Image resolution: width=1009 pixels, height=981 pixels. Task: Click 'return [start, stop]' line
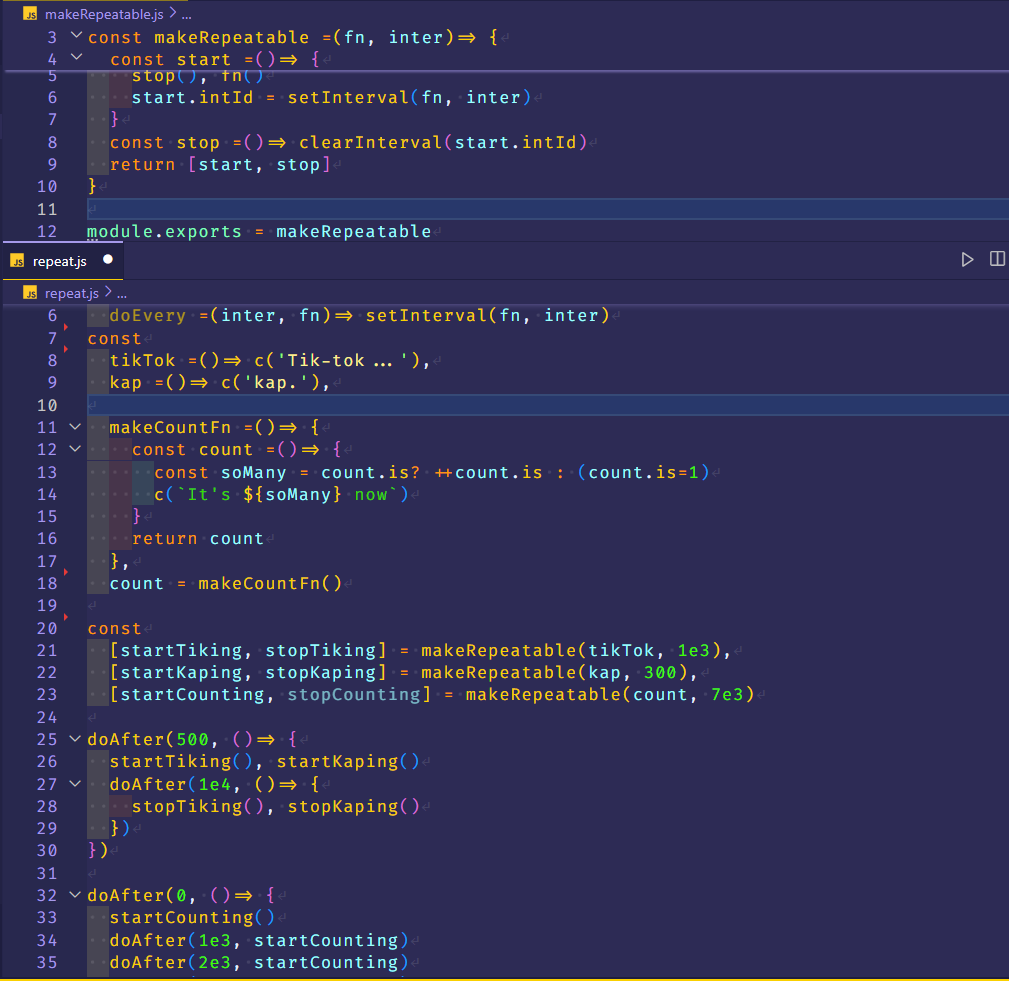pos(220,164)
